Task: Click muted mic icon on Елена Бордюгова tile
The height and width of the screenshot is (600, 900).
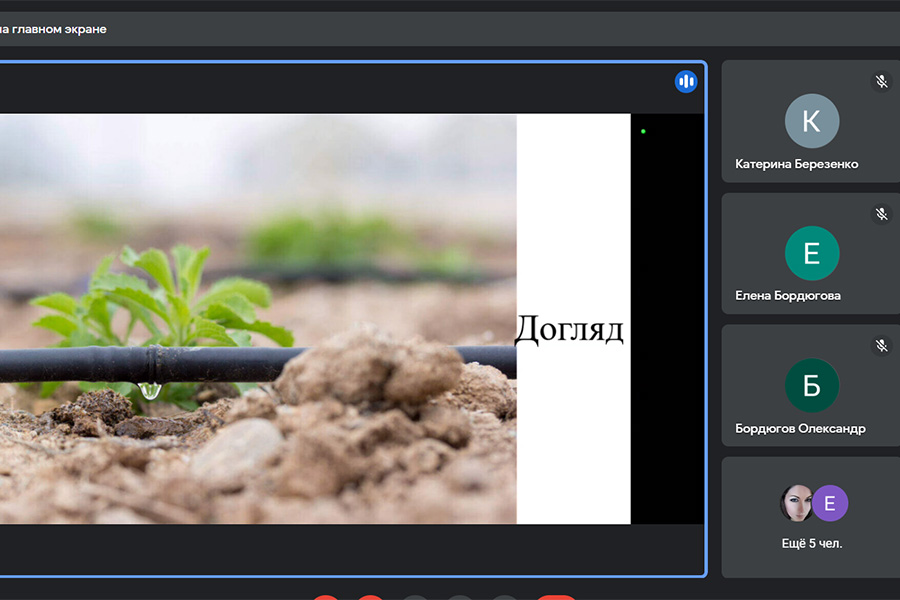Action: pyautogui.click(x=882, y=214)
